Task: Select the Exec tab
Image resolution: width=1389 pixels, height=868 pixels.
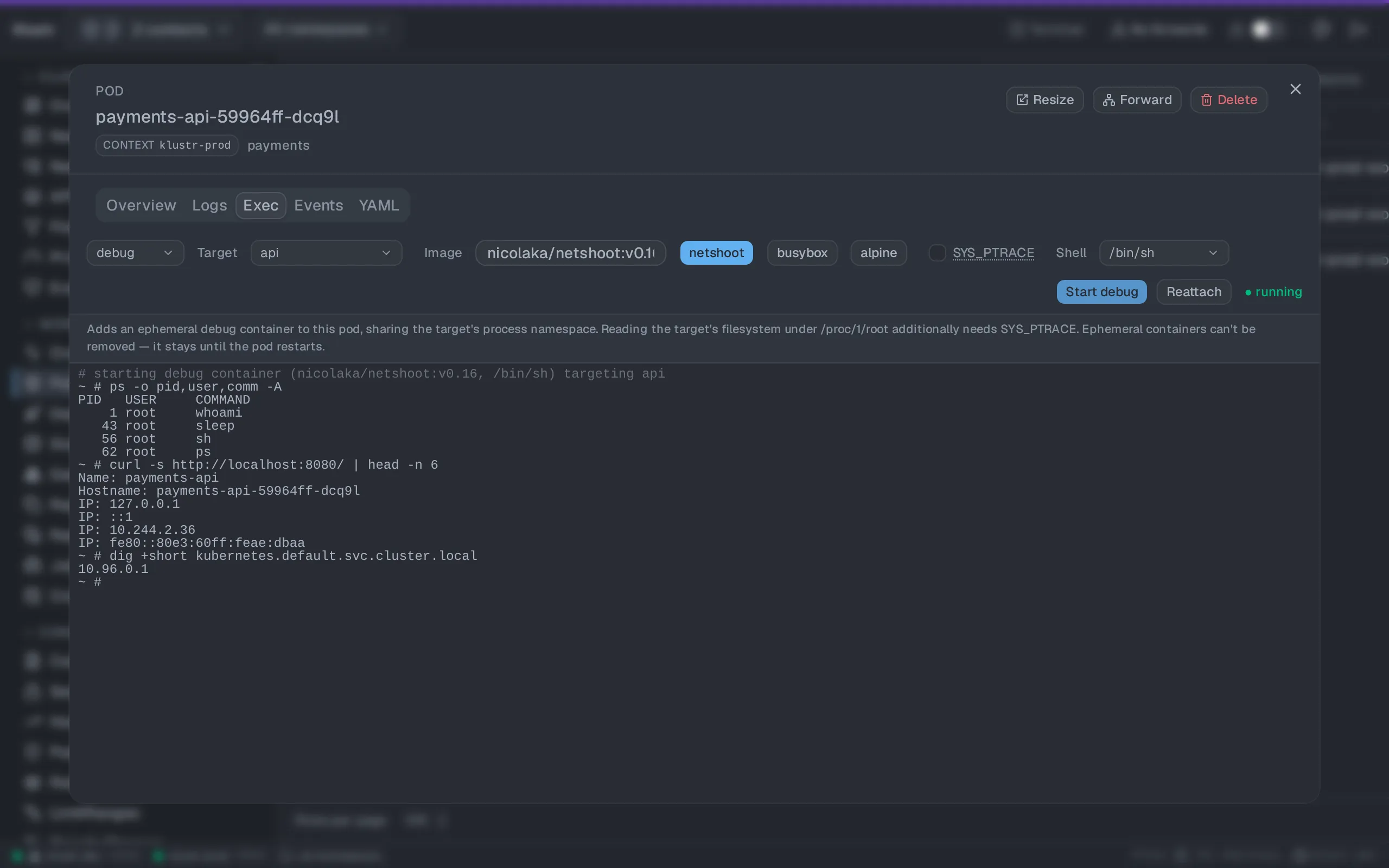Action: 260,206
